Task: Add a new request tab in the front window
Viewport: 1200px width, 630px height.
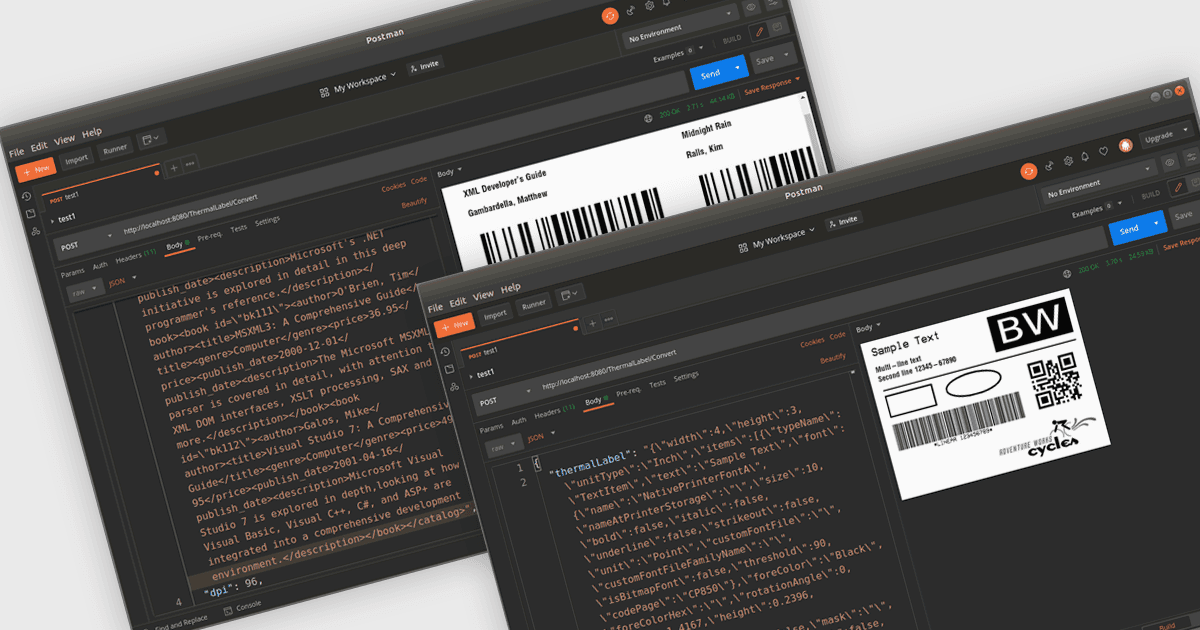Action: click(x=592, y=322)
